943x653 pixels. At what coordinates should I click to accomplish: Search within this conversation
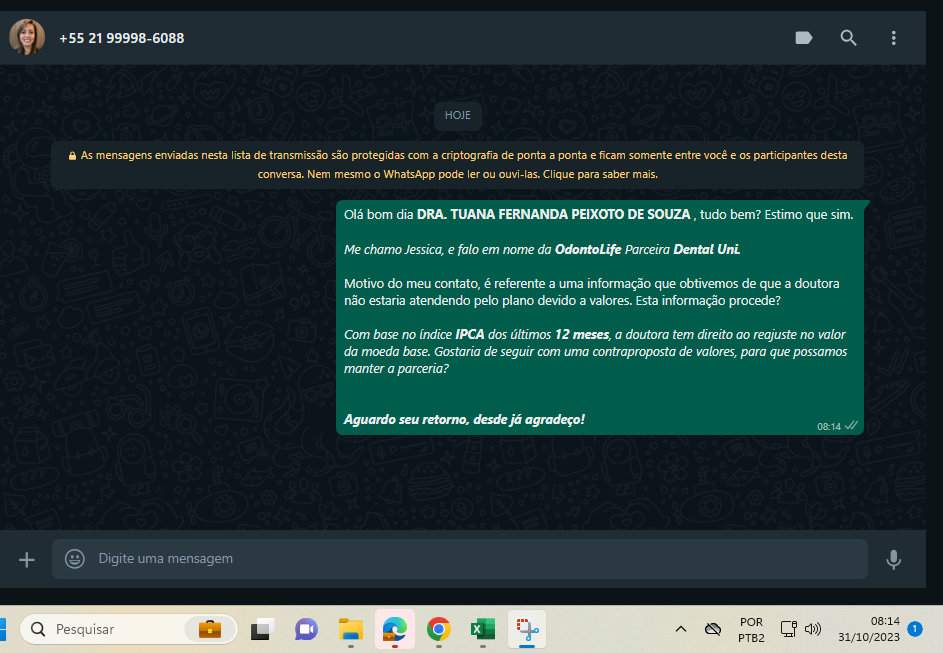(x=848, y=38)
